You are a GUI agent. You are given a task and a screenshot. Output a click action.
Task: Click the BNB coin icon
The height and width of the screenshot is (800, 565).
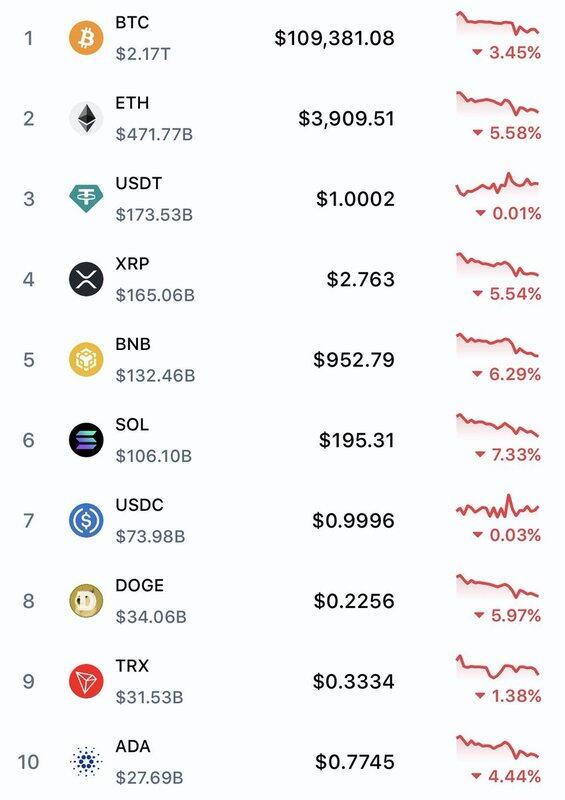pyautogui.click(x=86, y=360)
